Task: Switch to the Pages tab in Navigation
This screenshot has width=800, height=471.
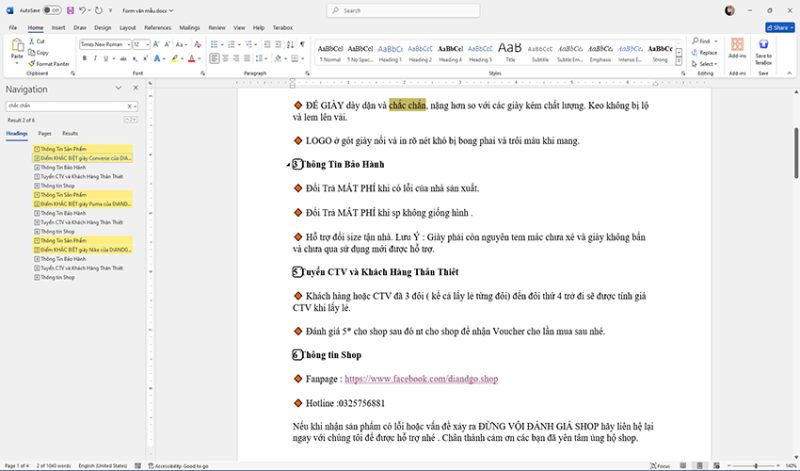Action: click(x=45, y=132)
